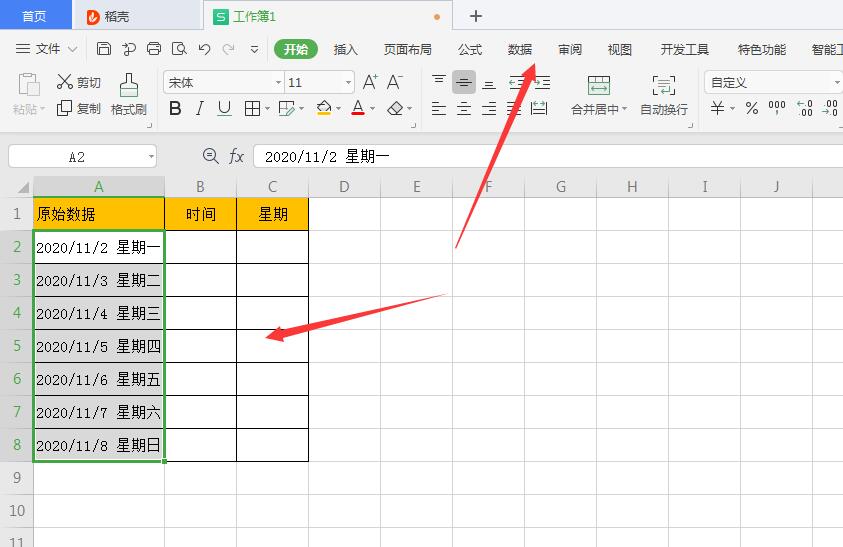The height and width of the screenshot is (547, 843).
Task: Redo the last action
Action: tap(228, 49)
